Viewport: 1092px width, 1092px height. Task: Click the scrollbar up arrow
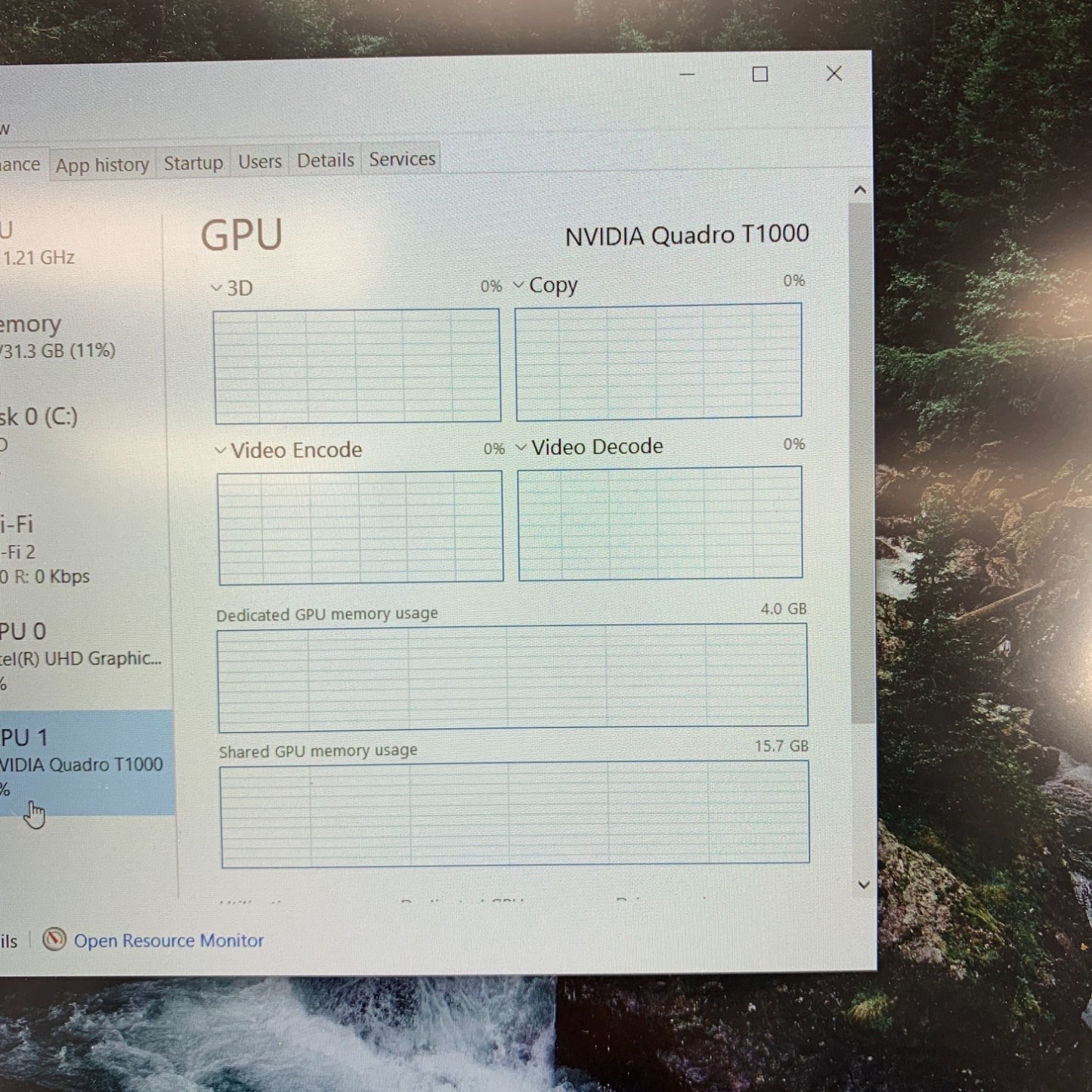tap(860, 190)
